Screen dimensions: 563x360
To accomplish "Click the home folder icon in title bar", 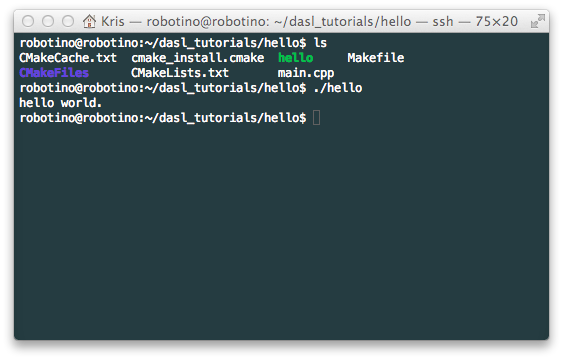I will [x=89, y=22].
